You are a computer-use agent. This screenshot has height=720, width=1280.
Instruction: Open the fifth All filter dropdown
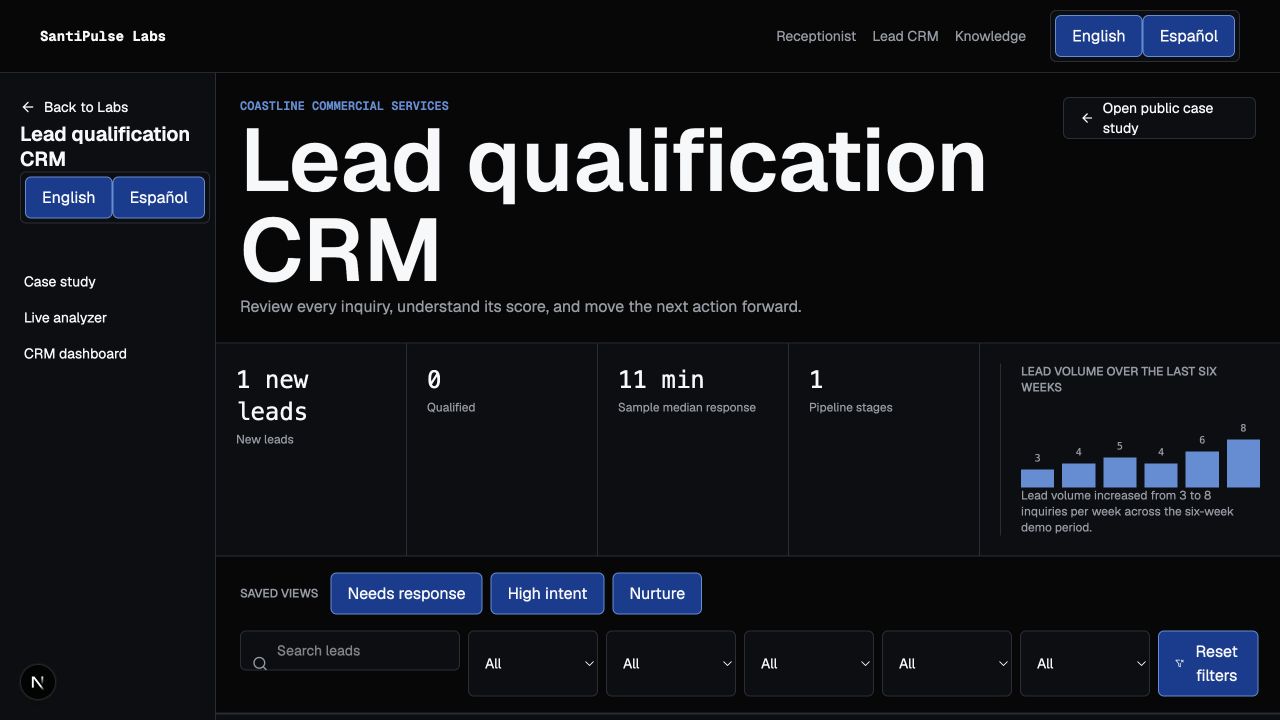click(1085, 663)
